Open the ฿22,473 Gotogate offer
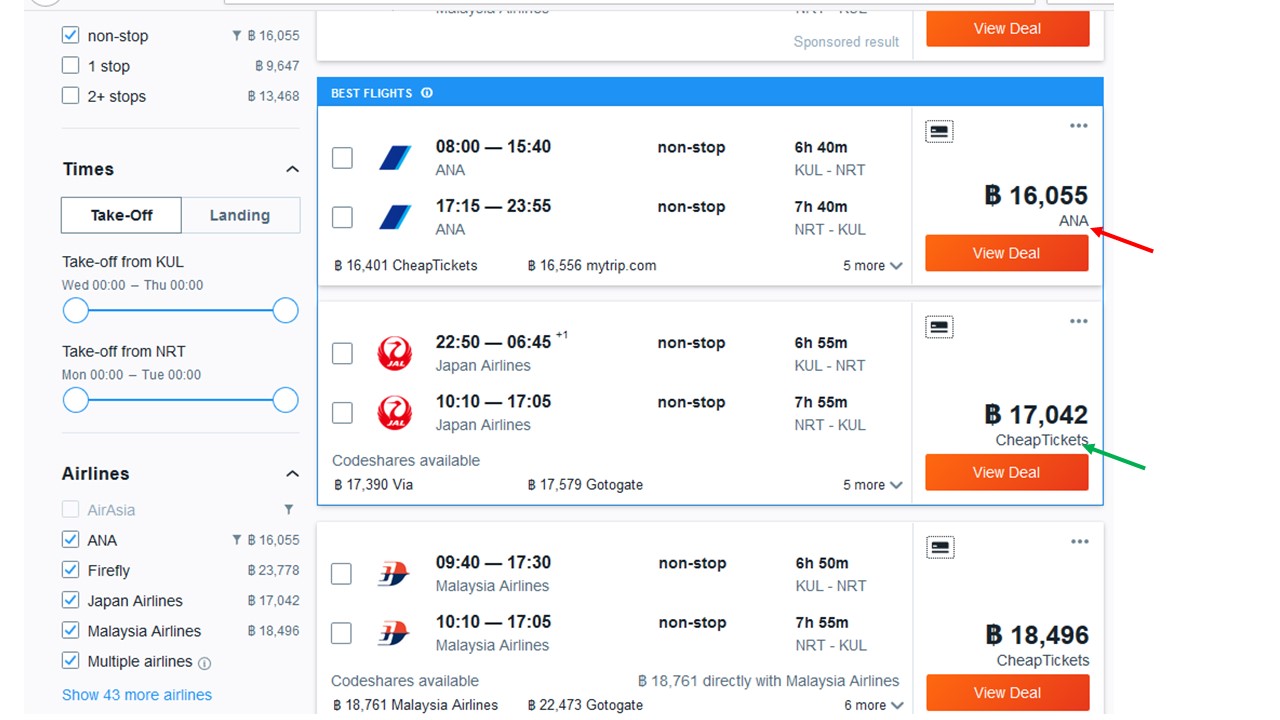 pyautogui.click(x=585, y=705)
